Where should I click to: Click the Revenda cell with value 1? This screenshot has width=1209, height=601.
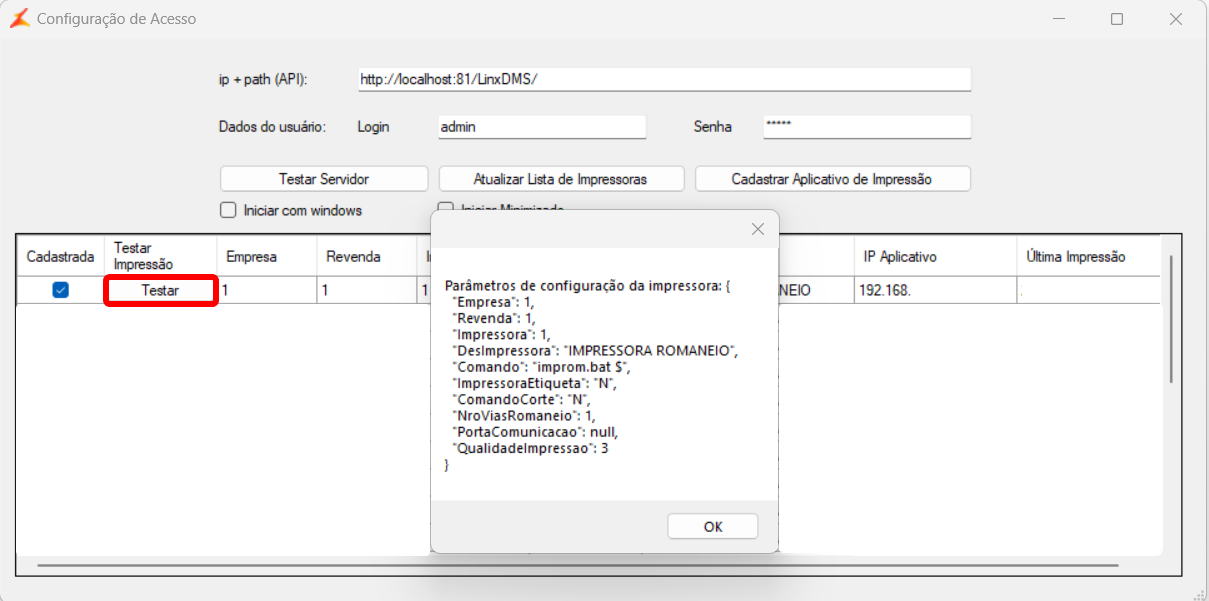click(367, 290)
